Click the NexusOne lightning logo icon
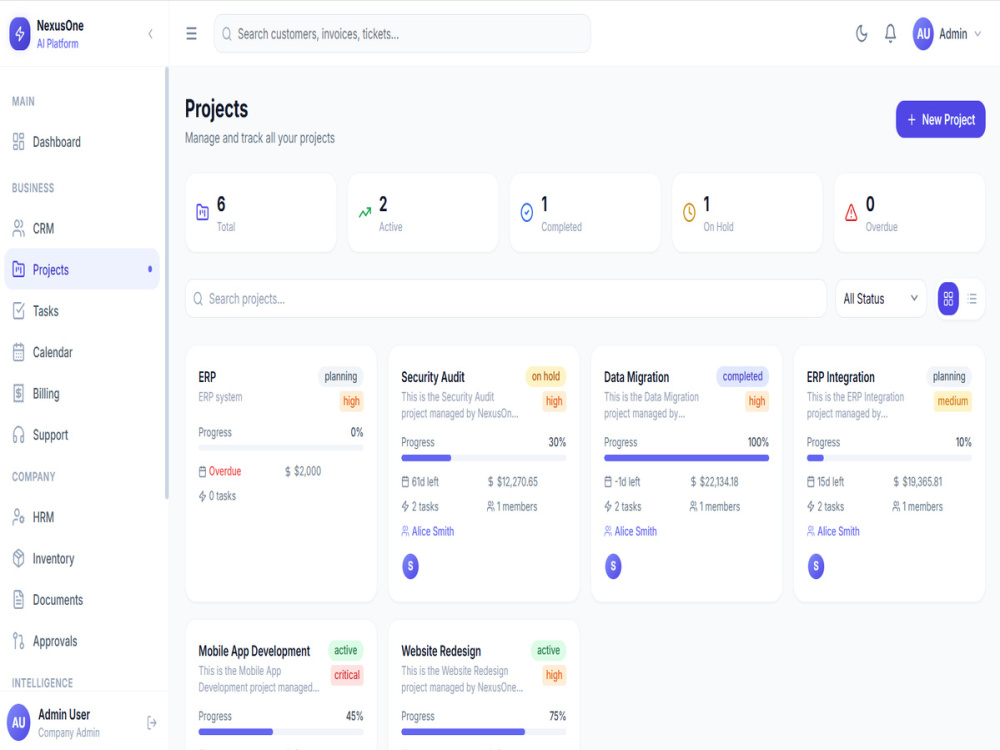 pos(19,34)
